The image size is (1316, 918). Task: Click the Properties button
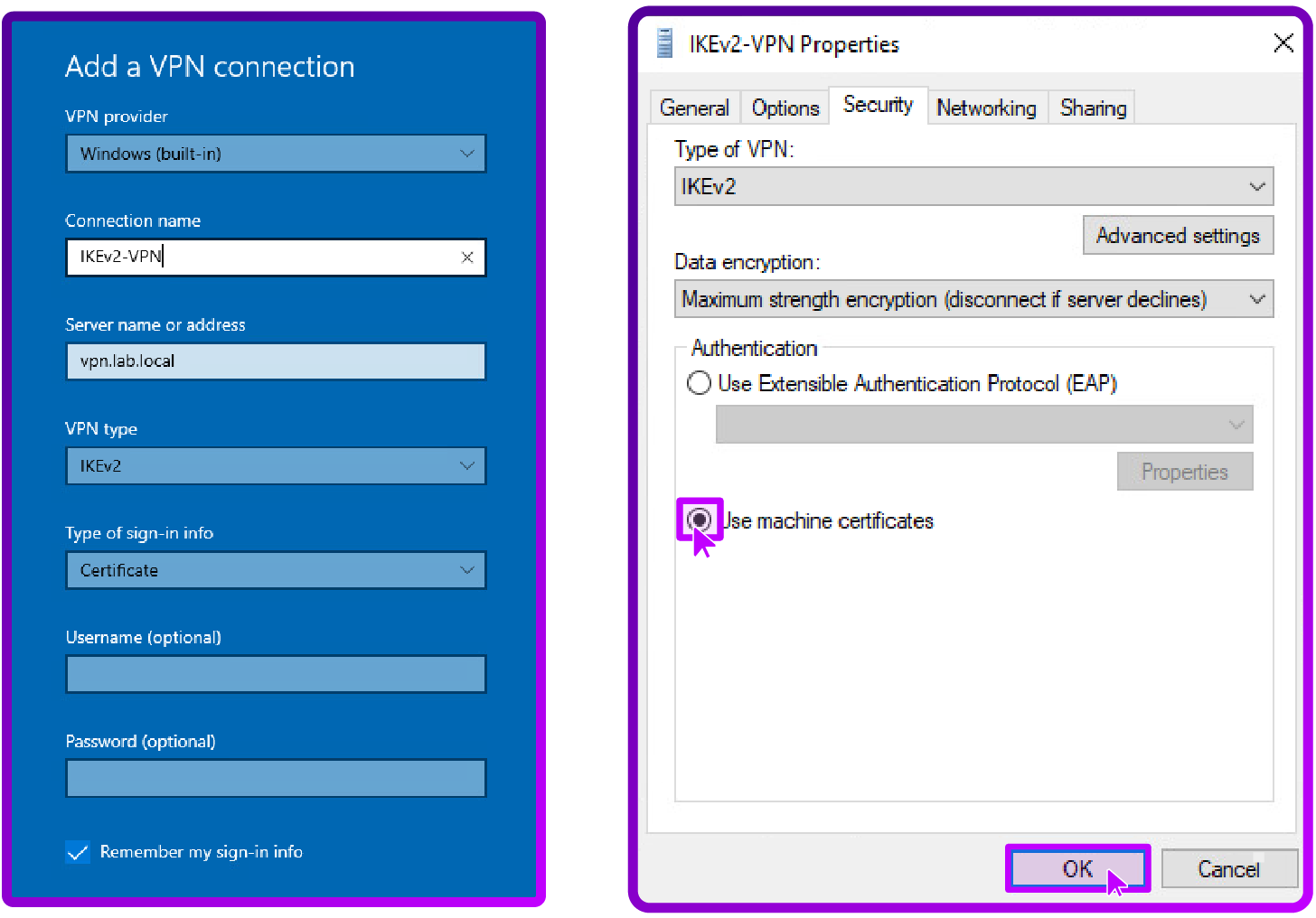click(1185, 471)
